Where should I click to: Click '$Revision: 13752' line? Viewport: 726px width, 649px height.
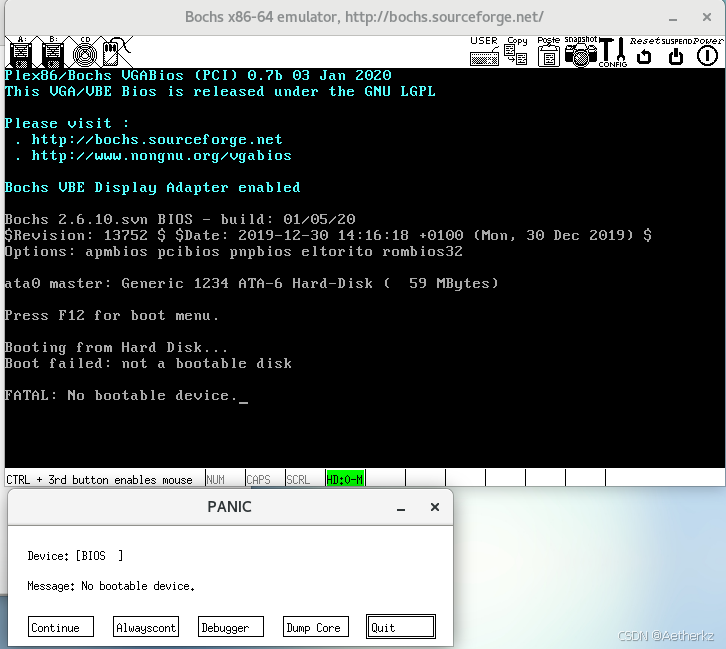click(x=328, y=236)
